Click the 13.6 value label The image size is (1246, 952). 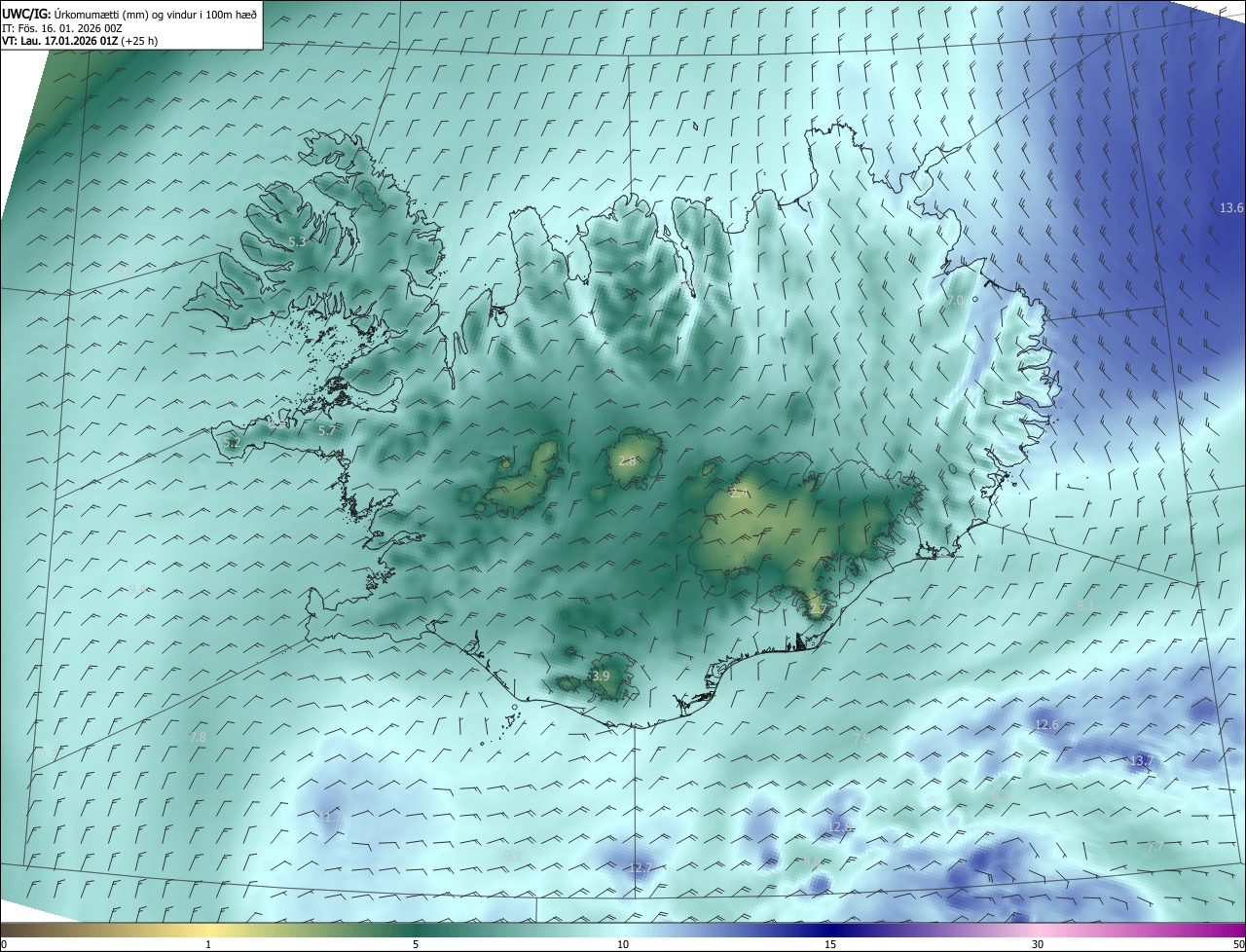pos(1231,207)
